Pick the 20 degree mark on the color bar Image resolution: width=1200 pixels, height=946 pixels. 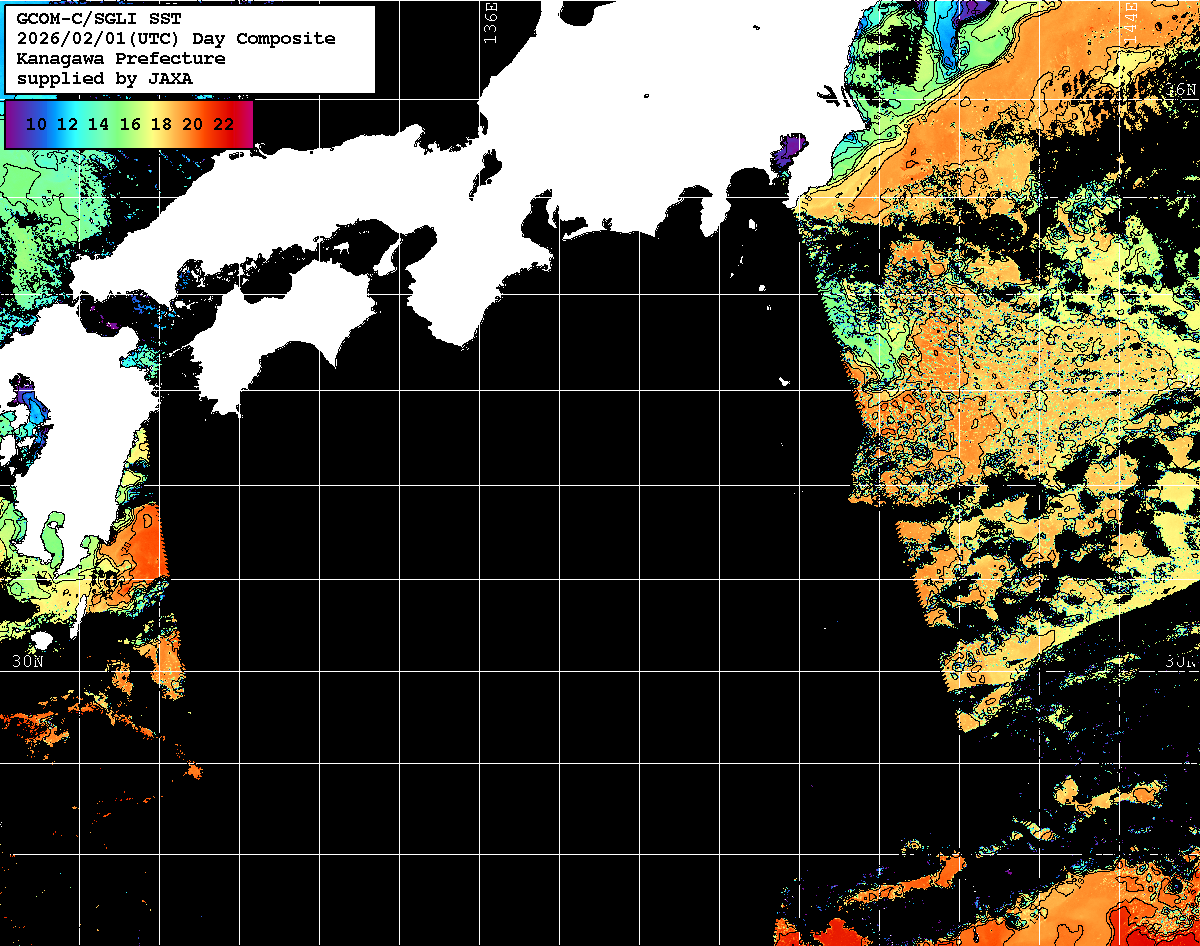tap(192, 125)
